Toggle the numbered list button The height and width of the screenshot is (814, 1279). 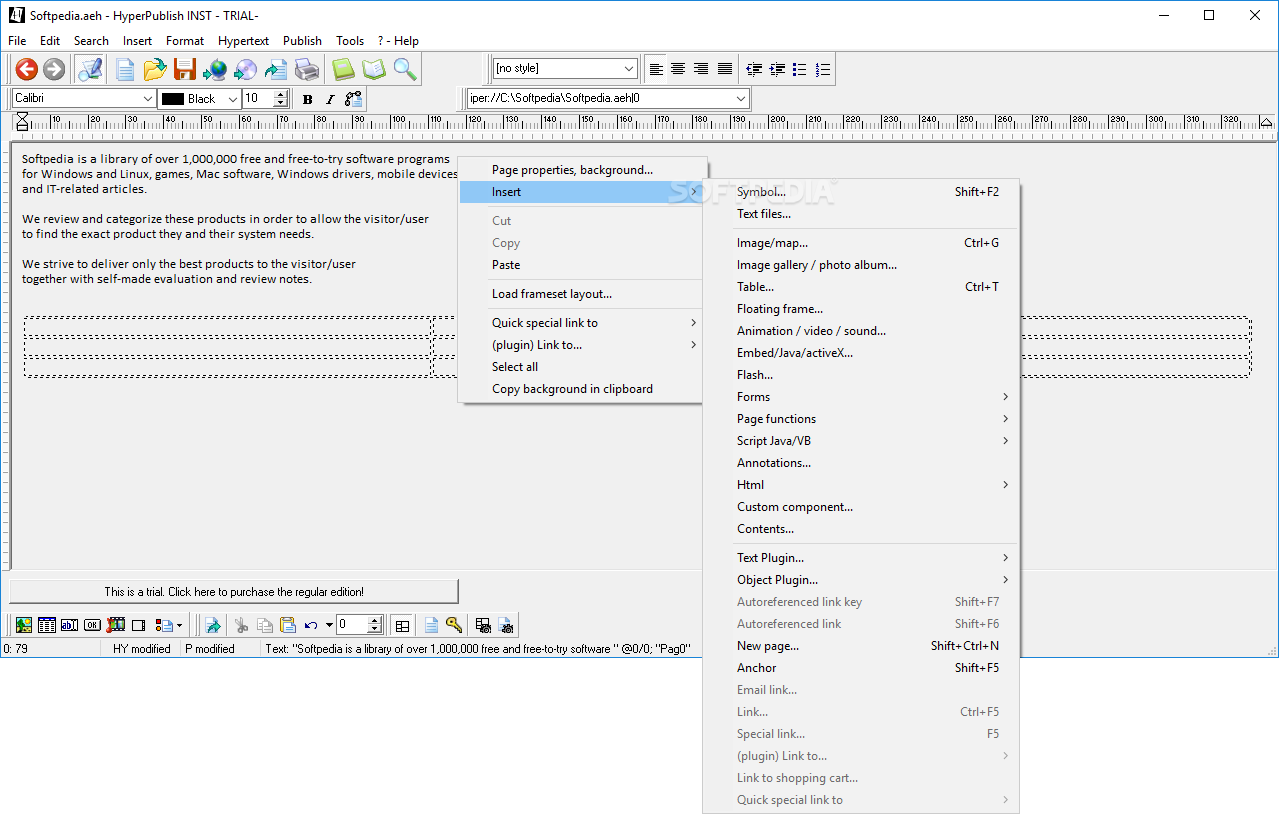[823, 69]
